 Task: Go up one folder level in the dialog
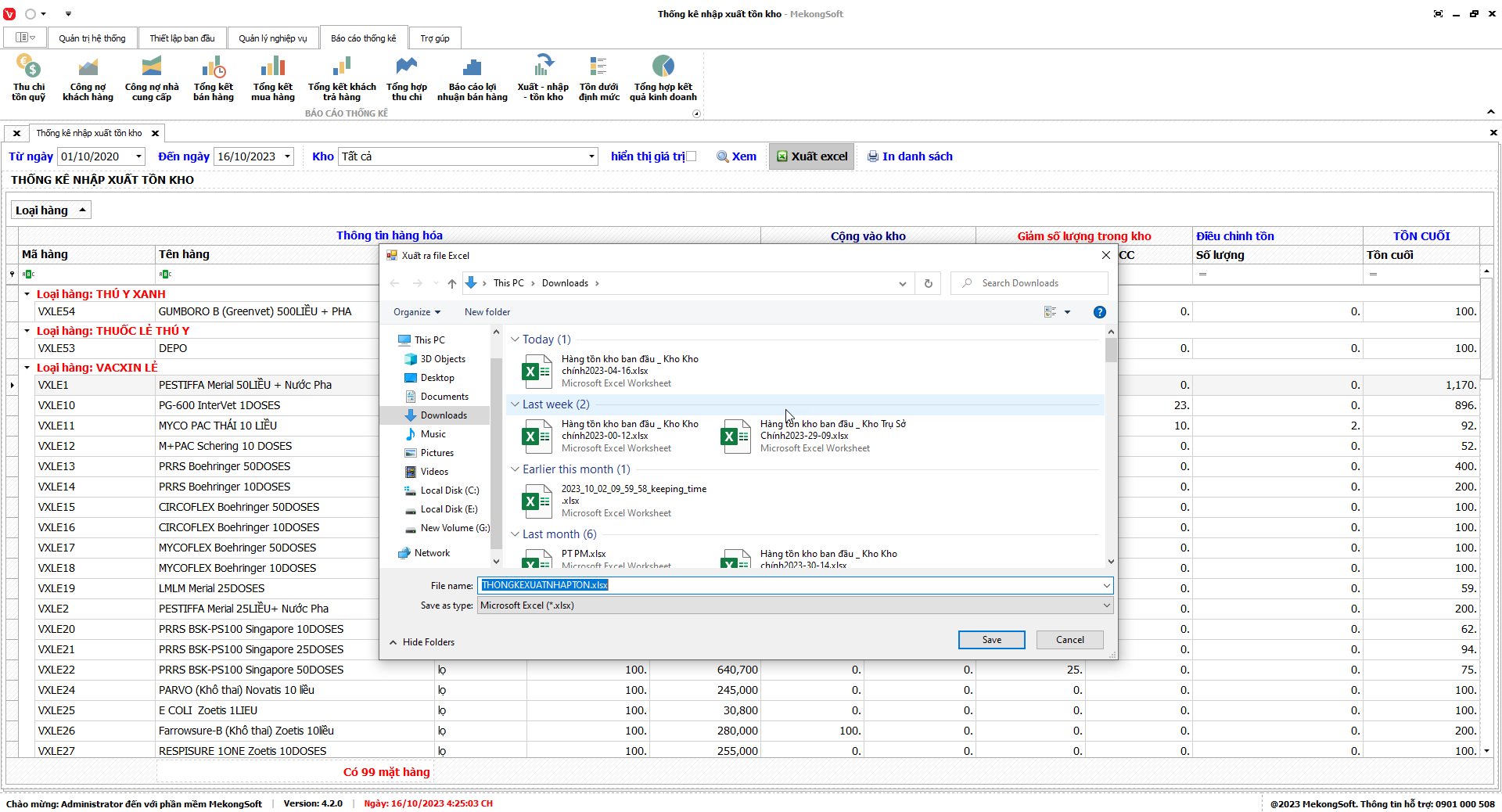452,283
